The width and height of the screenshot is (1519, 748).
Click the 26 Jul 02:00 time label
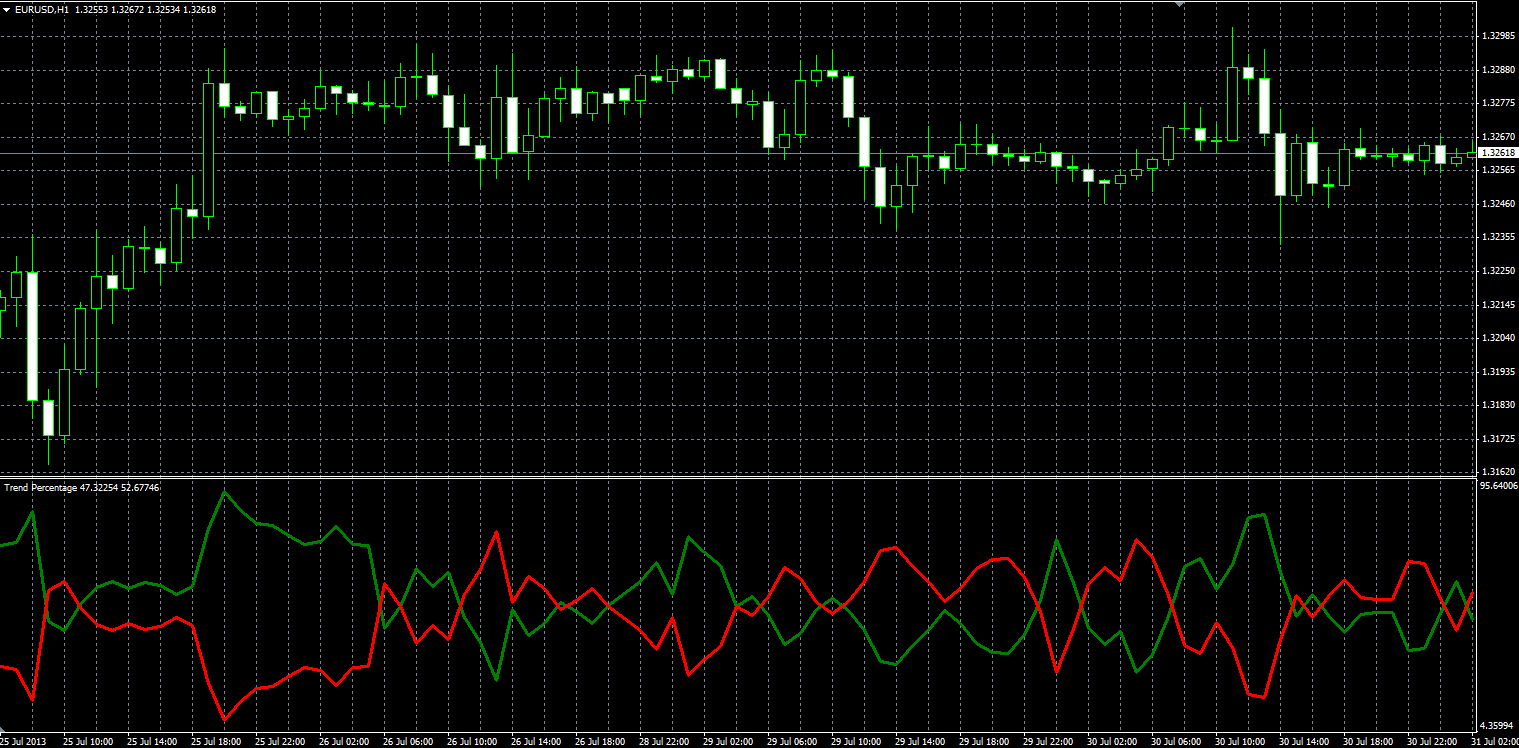tap(343, 742)
